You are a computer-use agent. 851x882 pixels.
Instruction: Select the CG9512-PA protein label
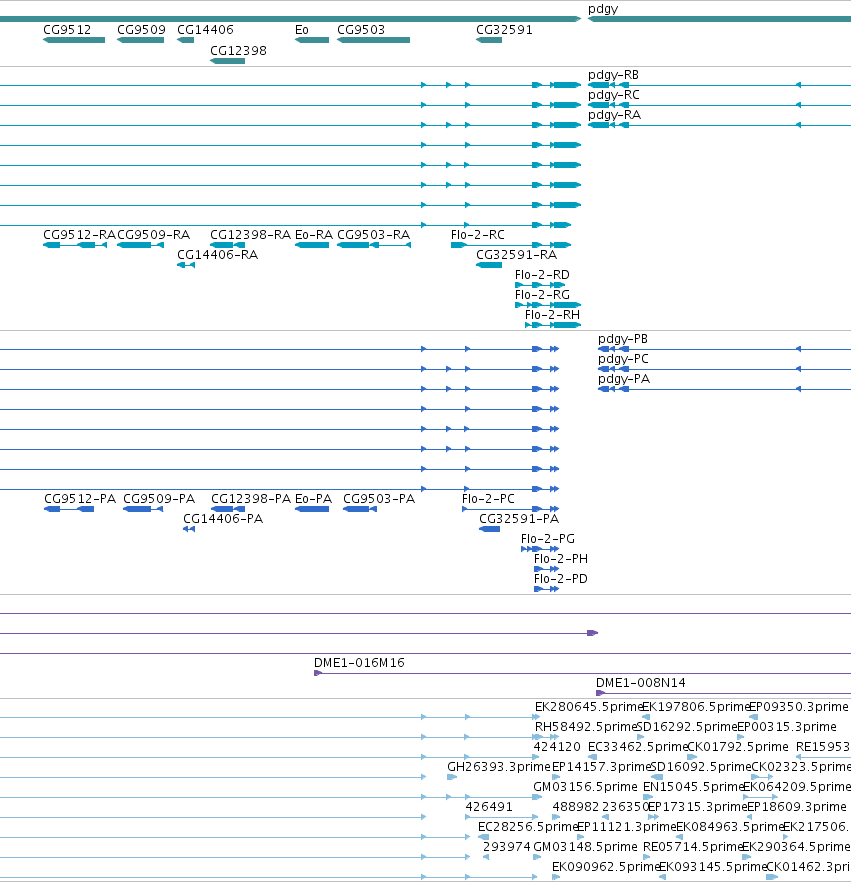click(80, 499)
